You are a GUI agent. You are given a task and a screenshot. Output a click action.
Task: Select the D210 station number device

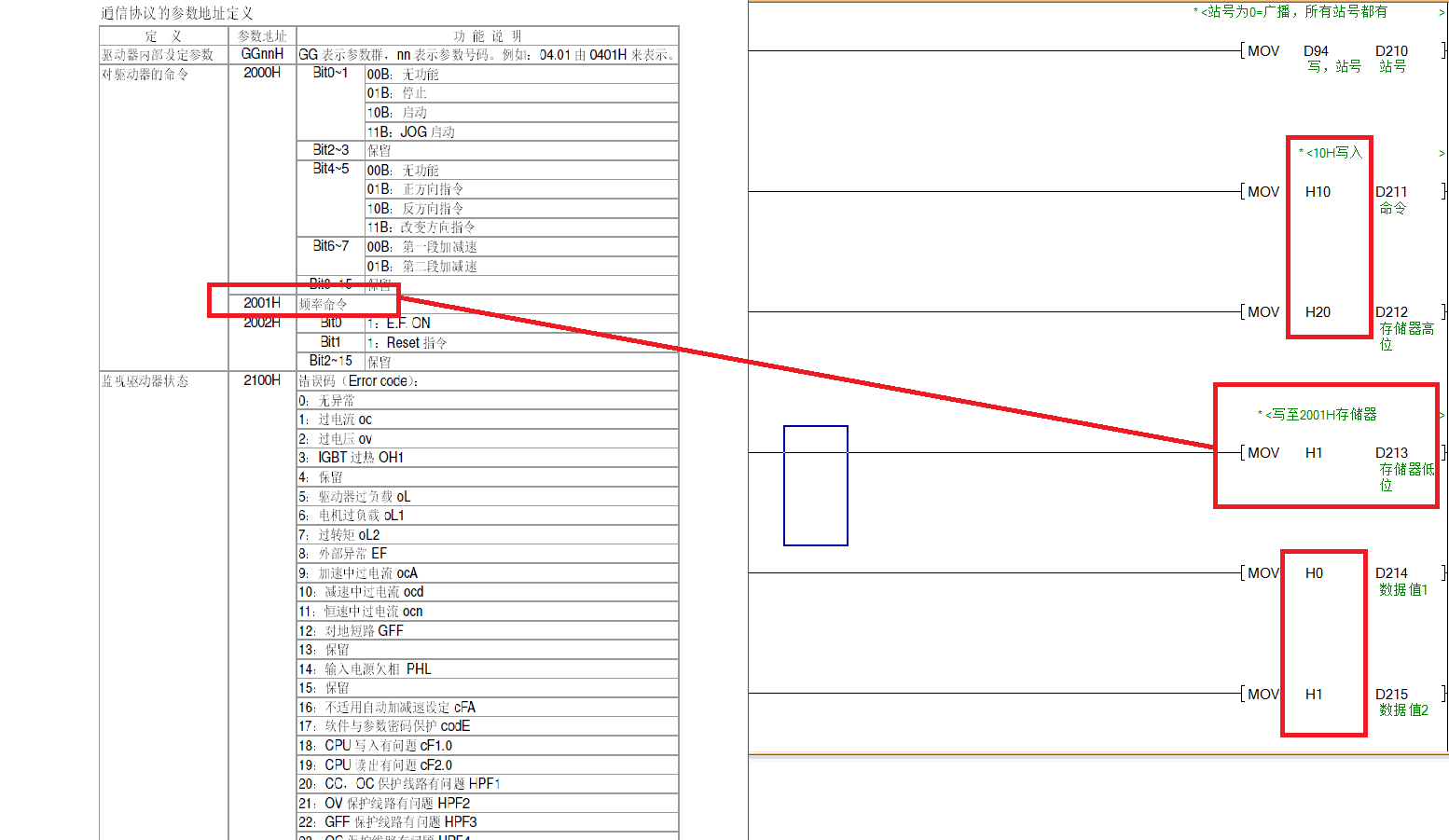point(1391,51)
